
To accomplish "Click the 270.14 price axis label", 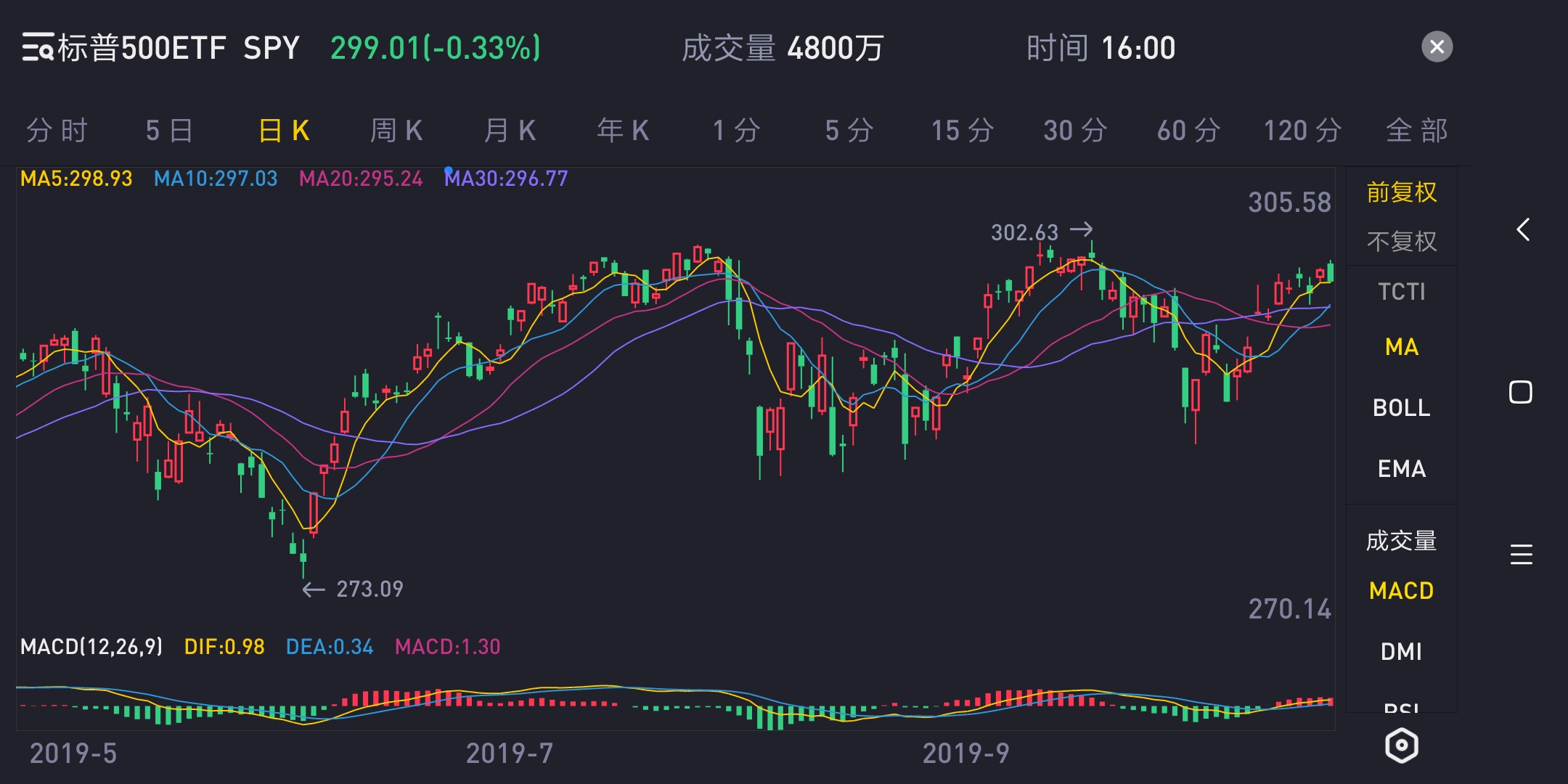I will point(1289,609).
